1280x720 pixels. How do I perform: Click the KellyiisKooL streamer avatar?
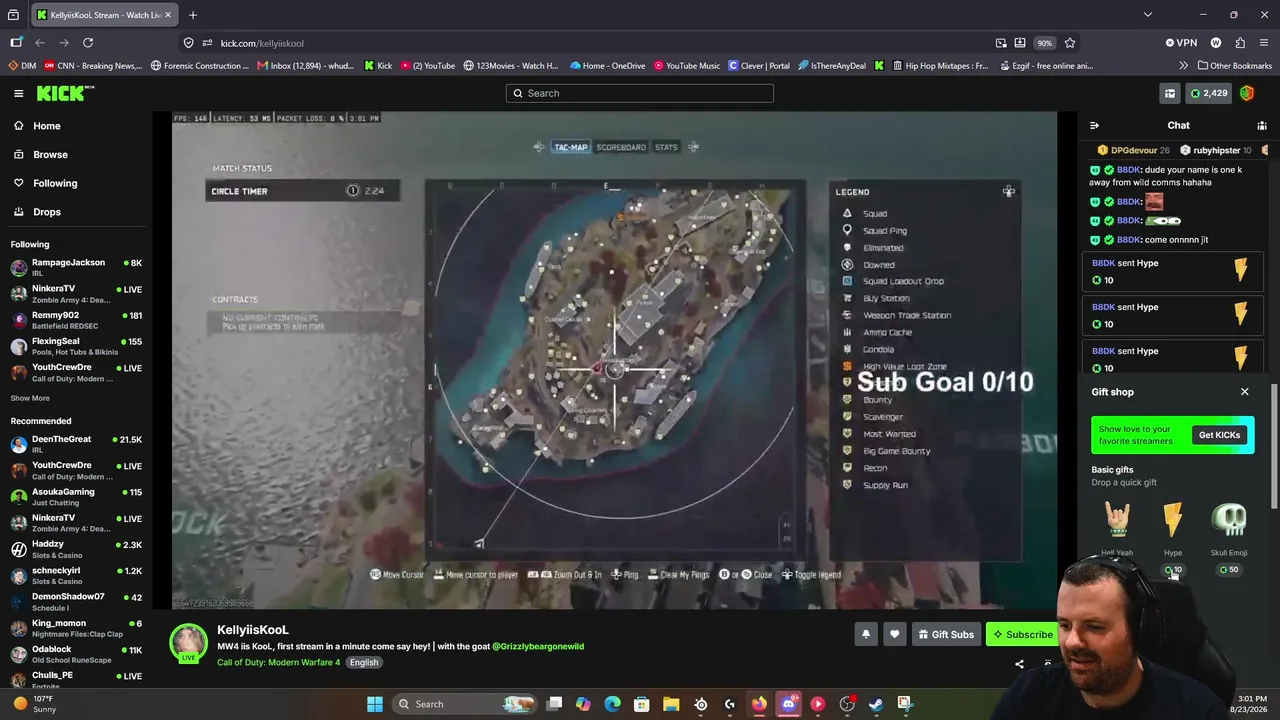click(188, 643)
